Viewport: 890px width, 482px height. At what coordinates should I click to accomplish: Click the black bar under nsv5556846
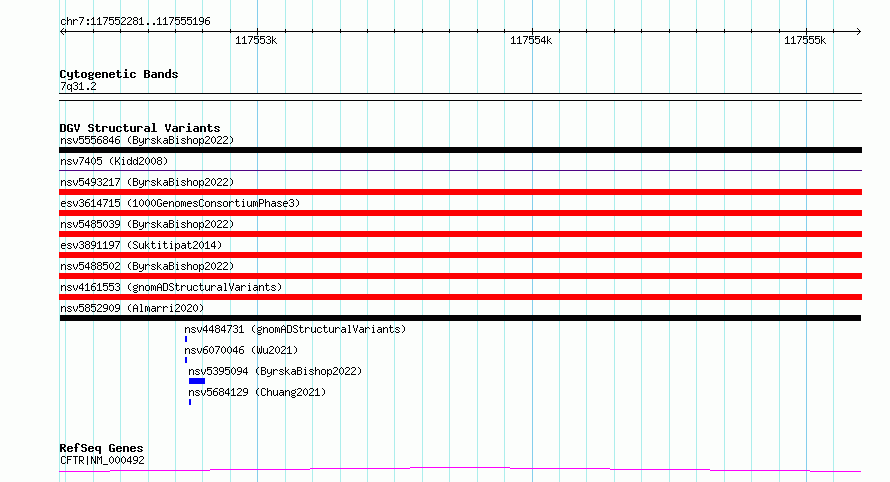point(460,150)
